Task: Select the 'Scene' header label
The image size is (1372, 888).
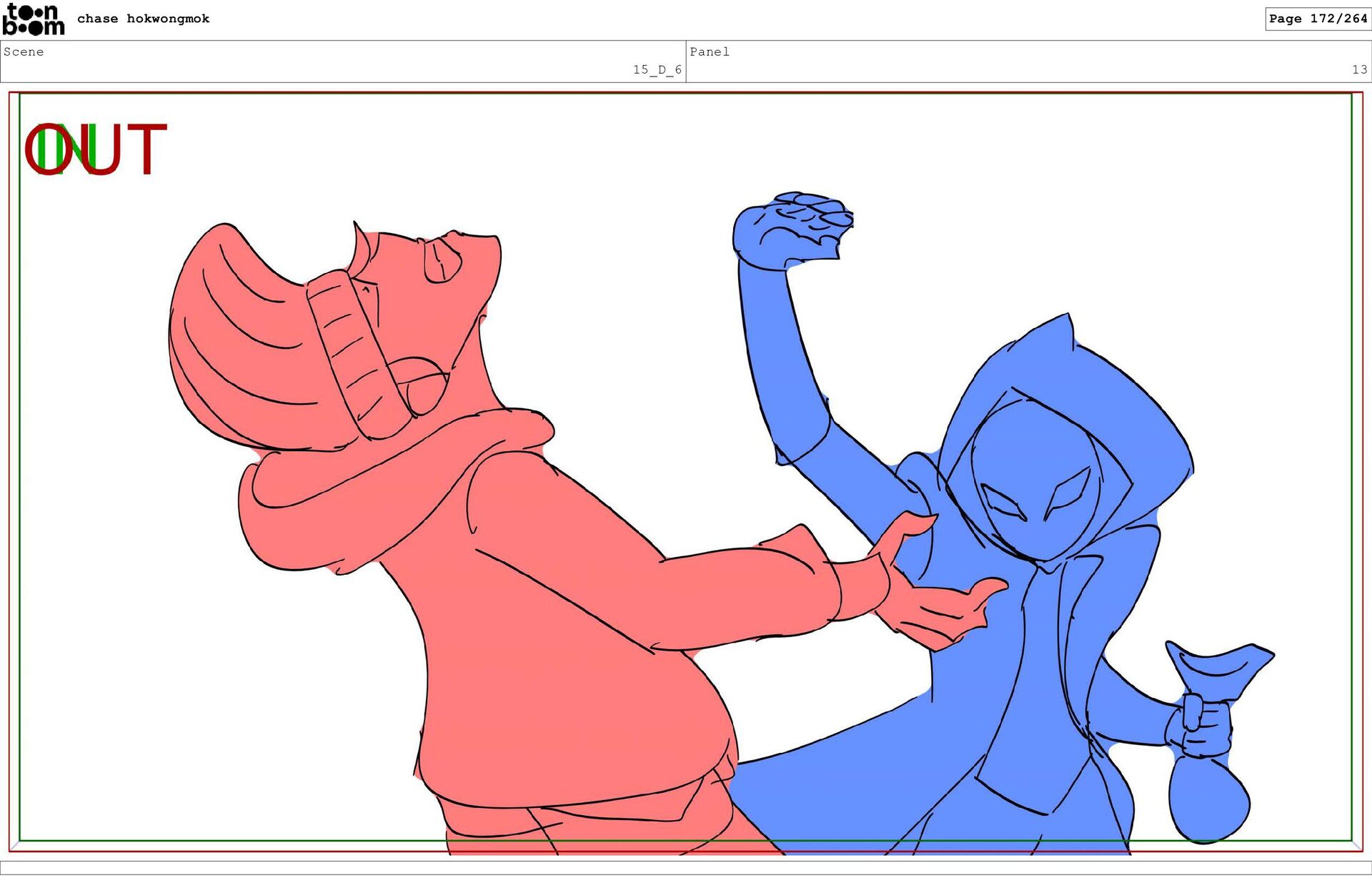Action: point(24,51)
